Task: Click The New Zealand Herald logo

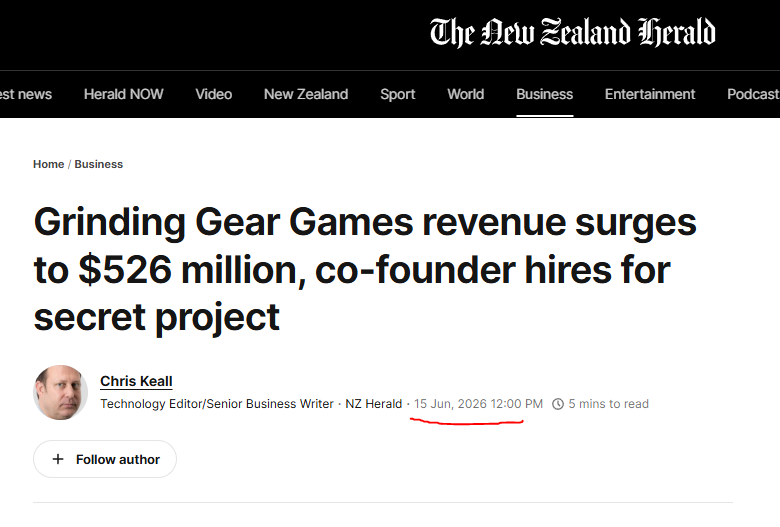Action: coord(573,32)
